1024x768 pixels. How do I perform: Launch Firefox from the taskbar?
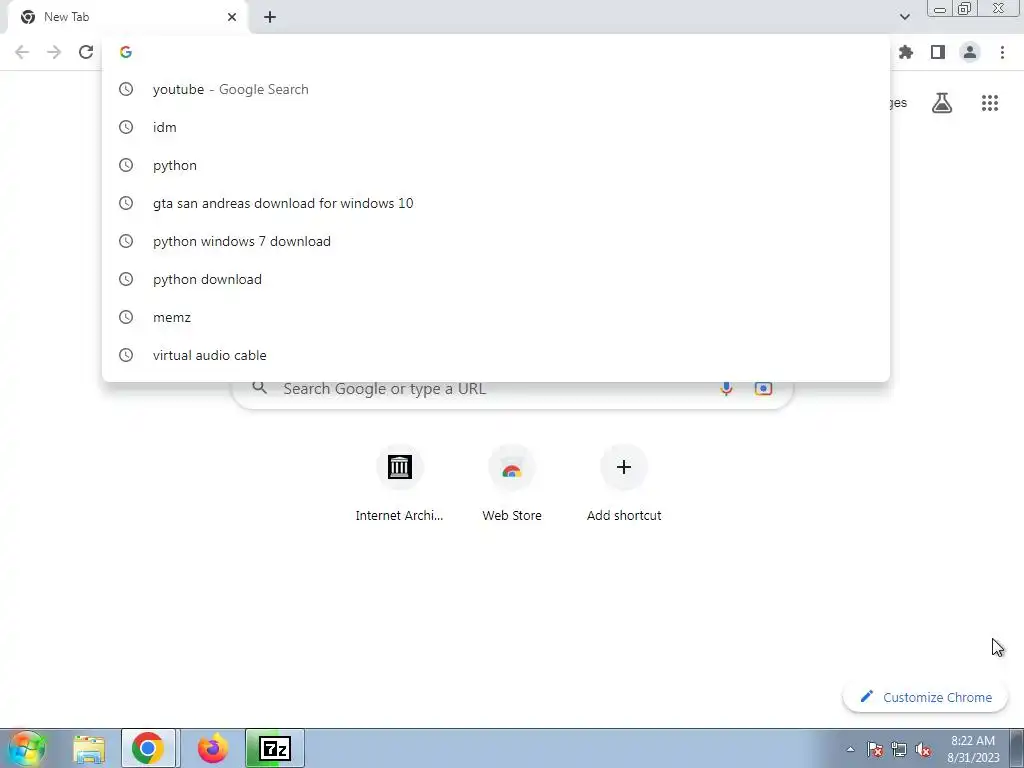click(x=213, y=748)
